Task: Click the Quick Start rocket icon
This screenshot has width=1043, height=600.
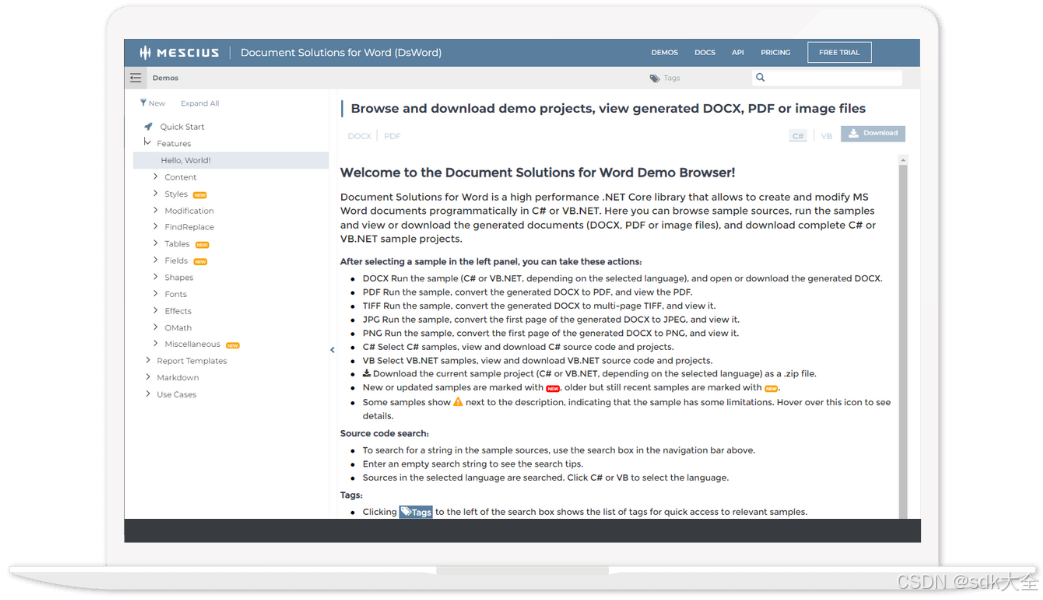Action: tap(148, 126)
